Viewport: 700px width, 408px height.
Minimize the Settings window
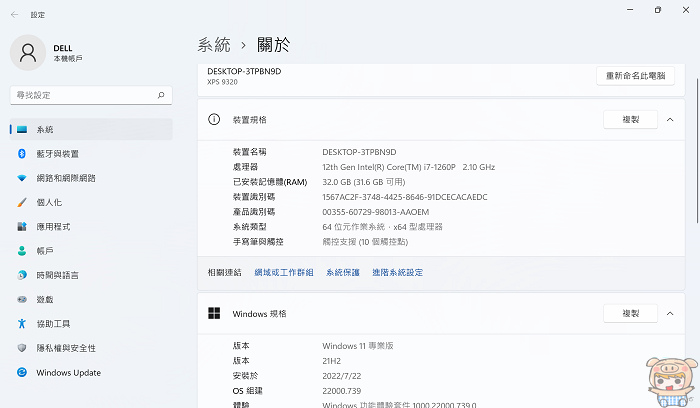(x=630, y=10)
